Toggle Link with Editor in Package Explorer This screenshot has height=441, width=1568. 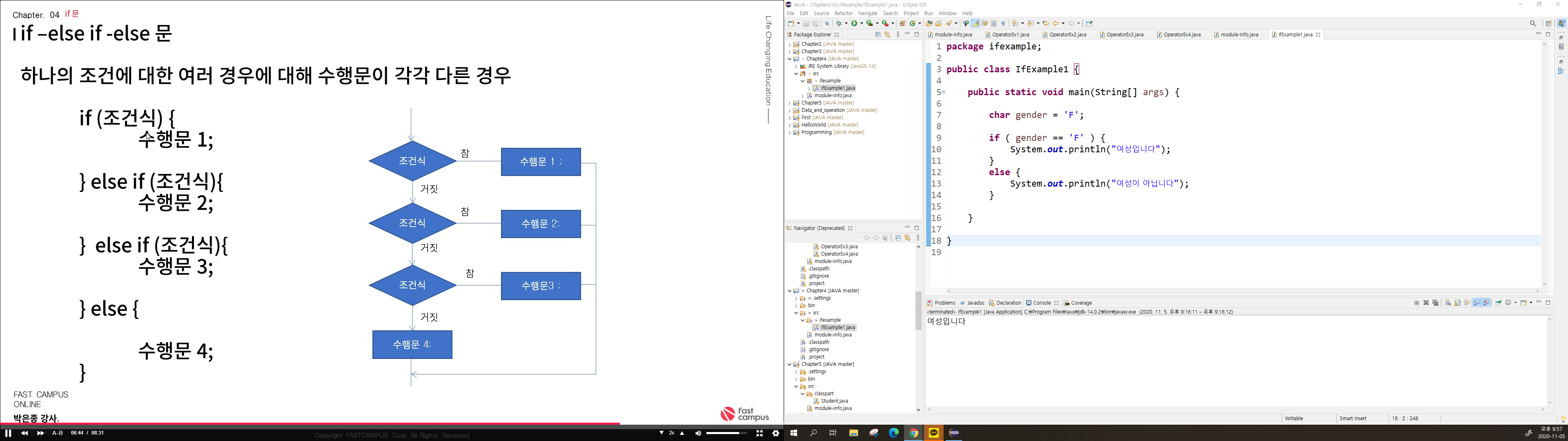[x=887, y=35]
